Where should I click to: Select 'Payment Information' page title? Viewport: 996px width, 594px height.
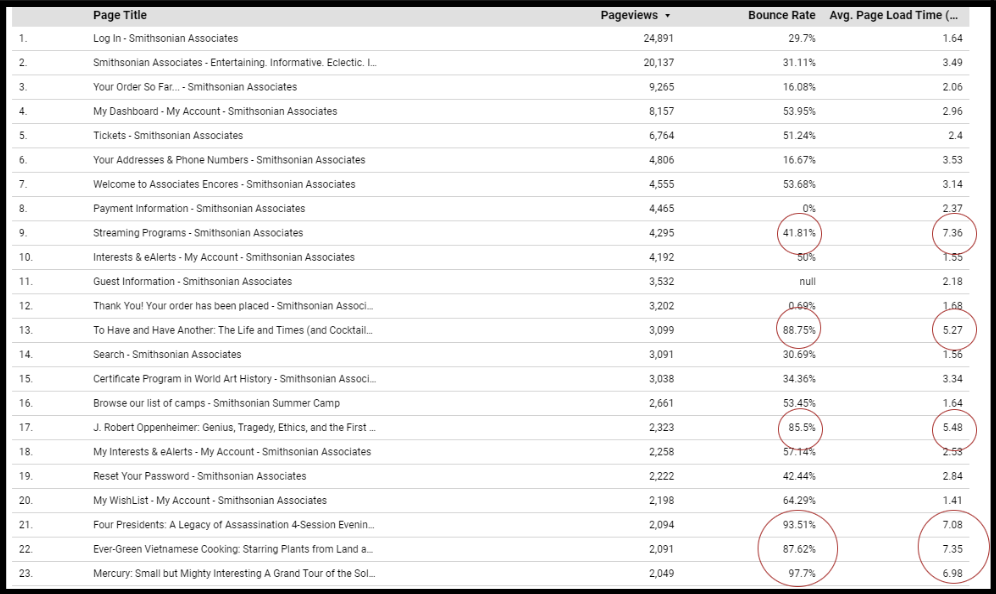coord(199,208)
